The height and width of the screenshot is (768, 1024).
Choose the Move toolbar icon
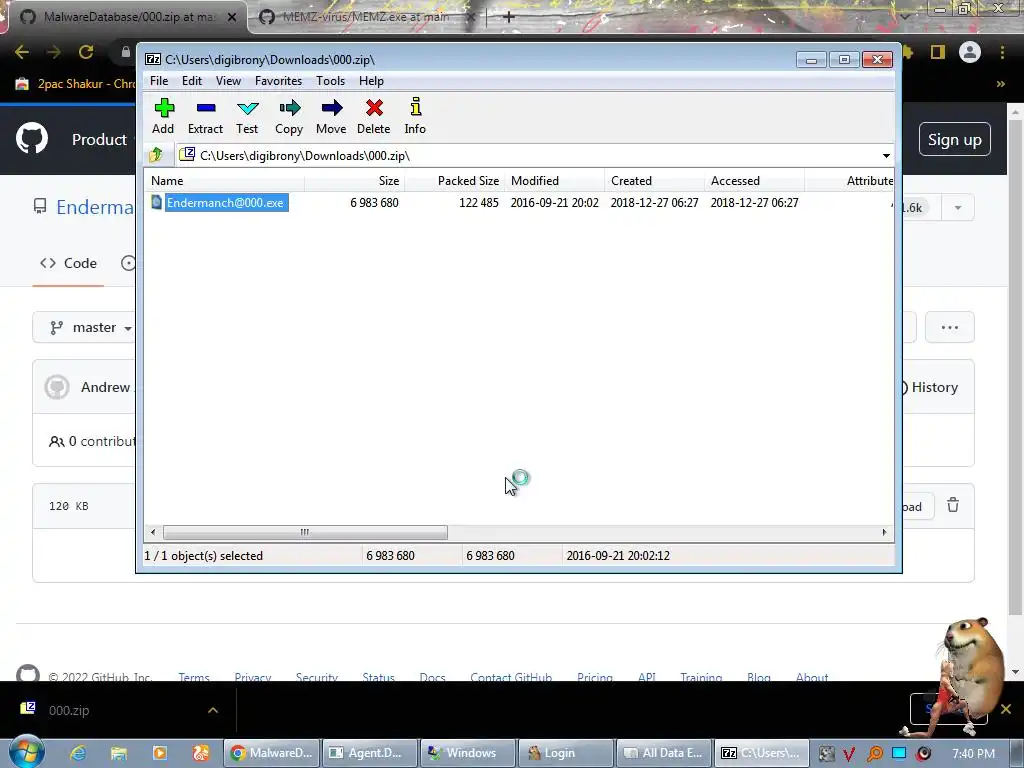[331, 116]
